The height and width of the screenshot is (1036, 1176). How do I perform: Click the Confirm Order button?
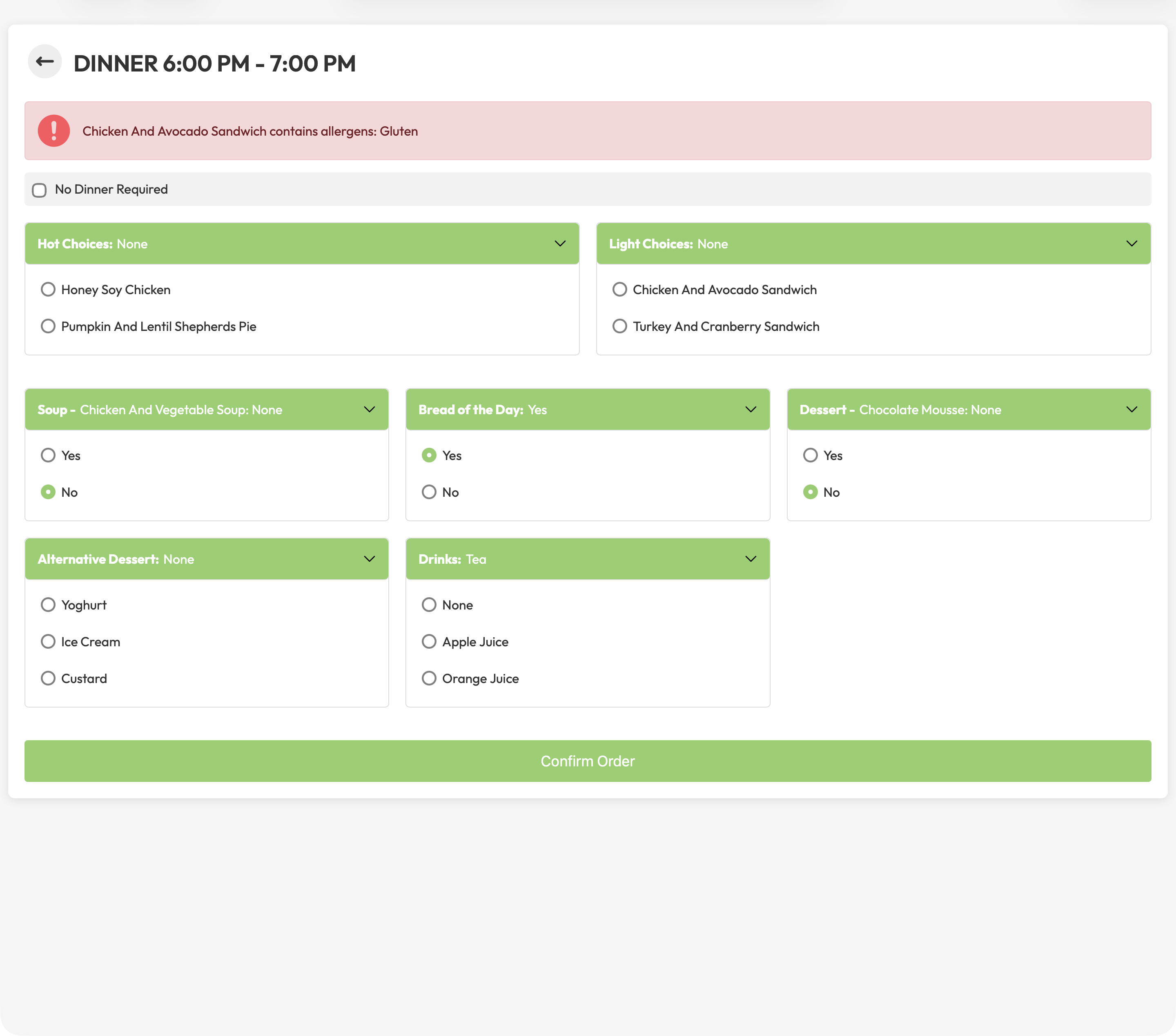588,761
